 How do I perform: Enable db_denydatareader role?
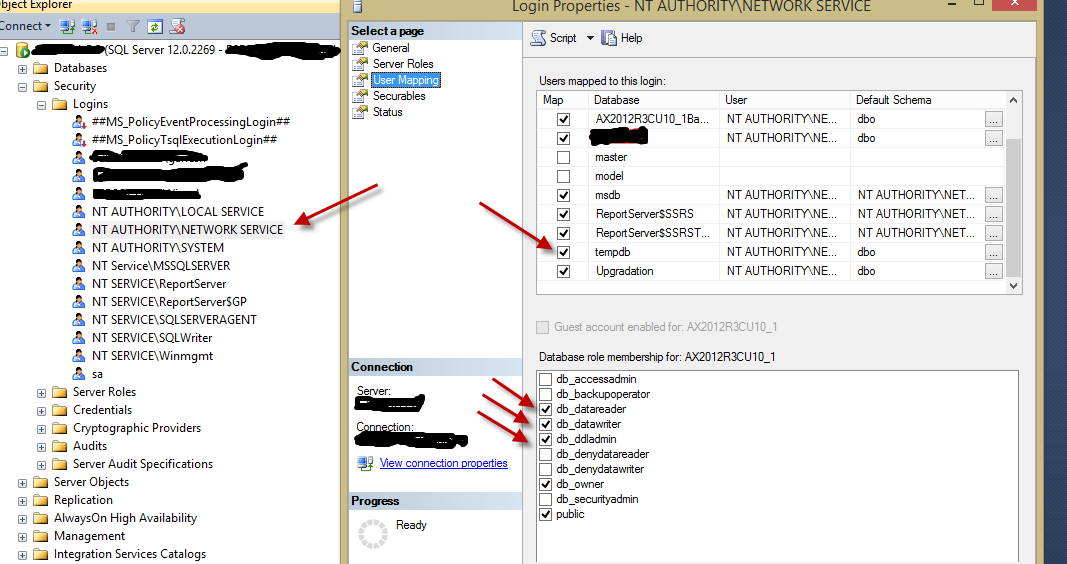point(545,454)
